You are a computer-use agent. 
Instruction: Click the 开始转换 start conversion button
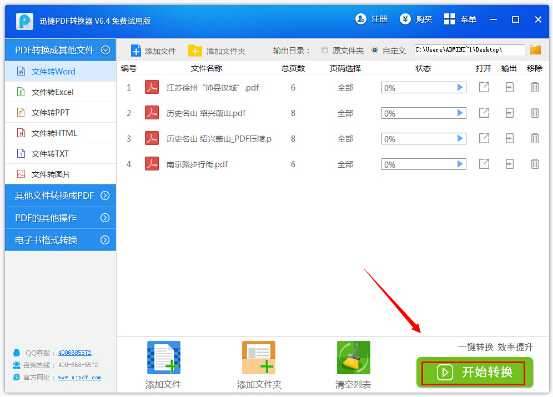474,372
